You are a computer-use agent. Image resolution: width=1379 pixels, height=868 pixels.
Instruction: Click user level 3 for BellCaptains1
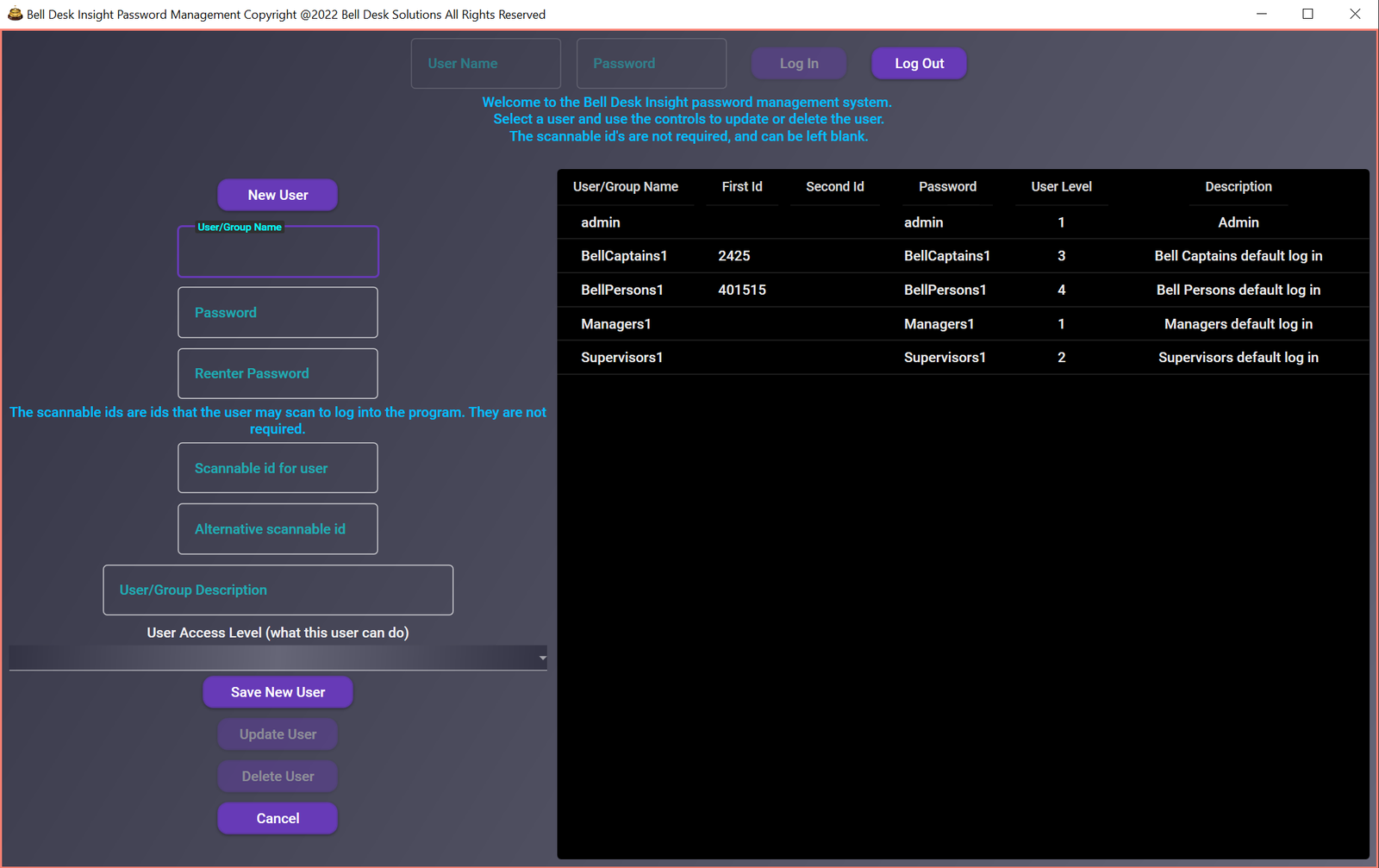tap(1061, 256)
